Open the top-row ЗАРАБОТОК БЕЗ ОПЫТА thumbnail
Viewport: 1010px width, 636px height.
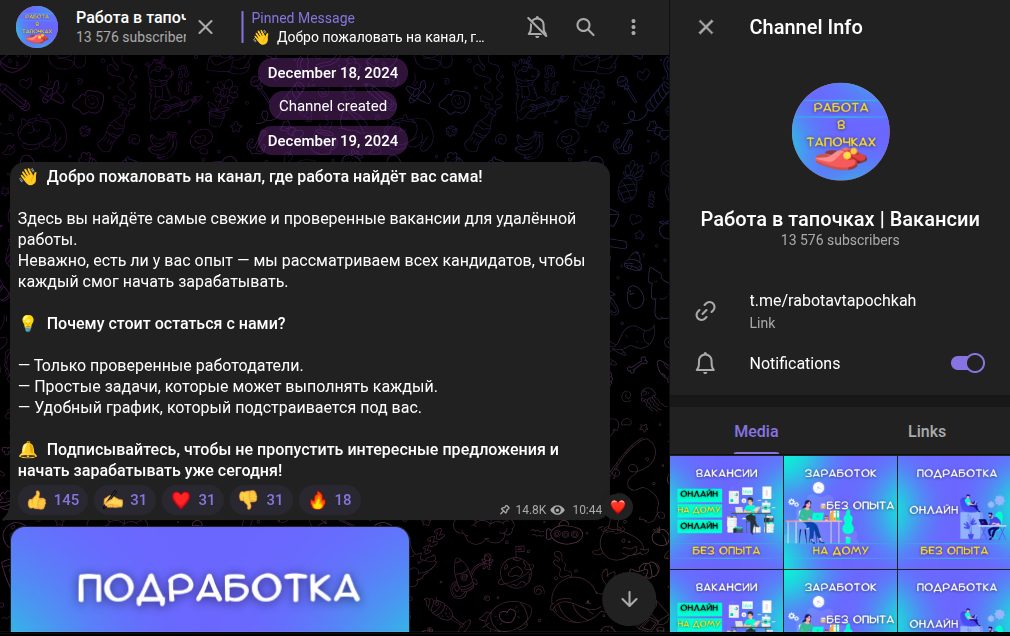[x=840, y=512]
